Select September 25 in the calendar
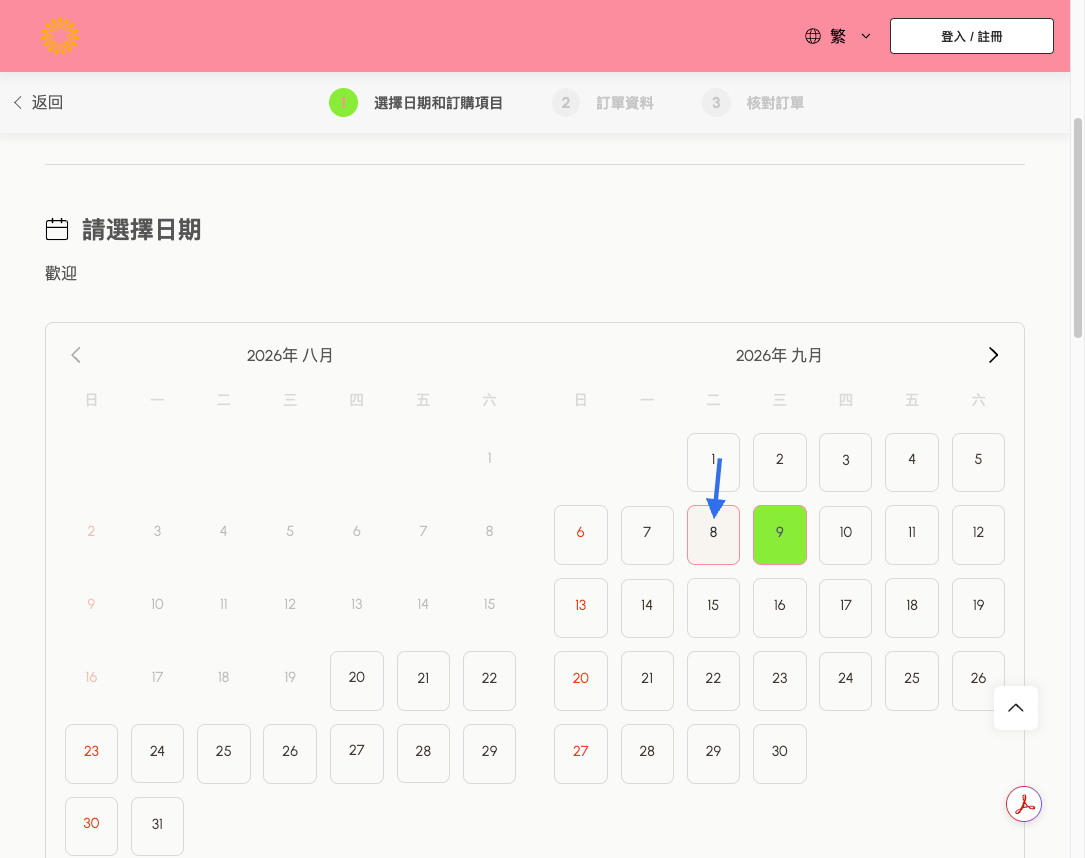 (912, 680)
